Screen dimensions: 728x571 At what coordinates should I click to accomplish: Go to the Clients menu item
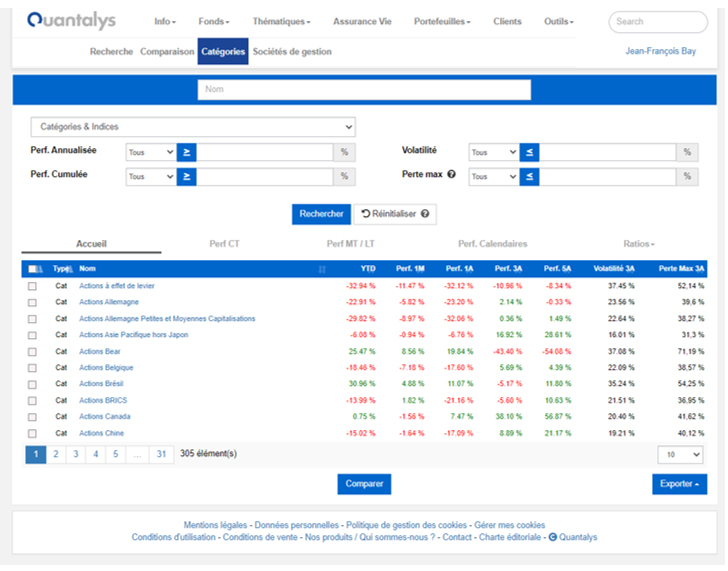coord(507,21)
